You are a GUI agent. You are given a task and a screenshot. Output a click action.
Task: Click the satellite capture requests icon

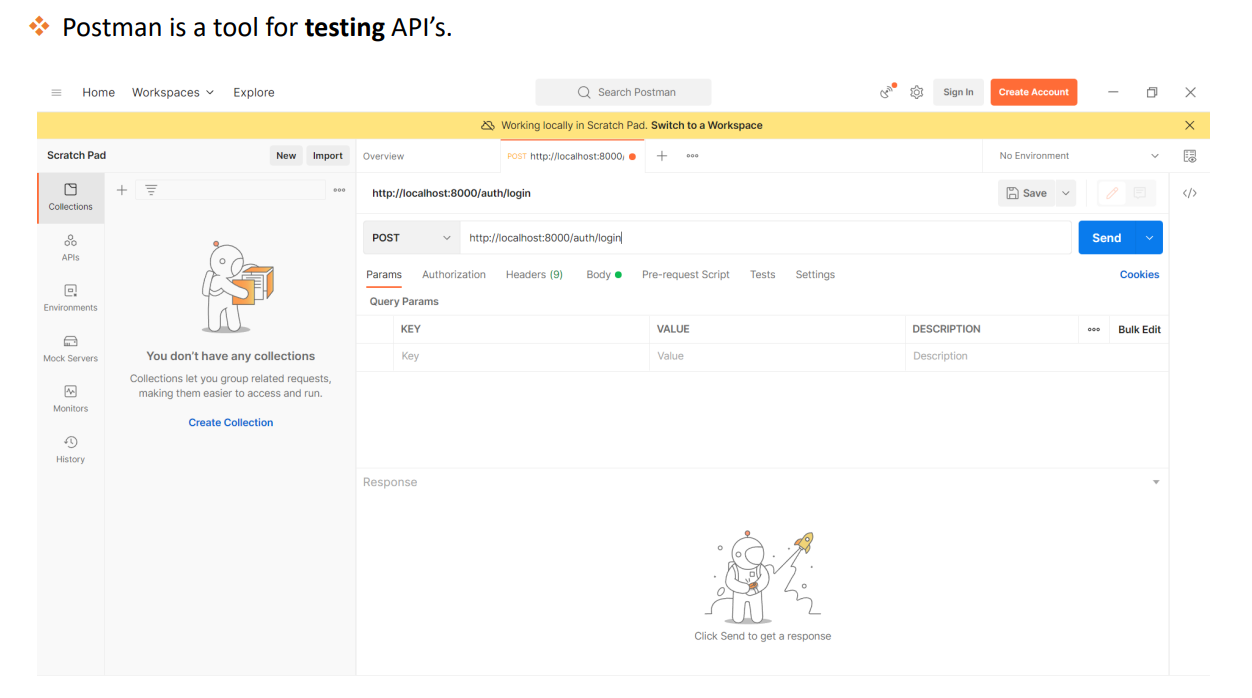(x=887, y=92)
